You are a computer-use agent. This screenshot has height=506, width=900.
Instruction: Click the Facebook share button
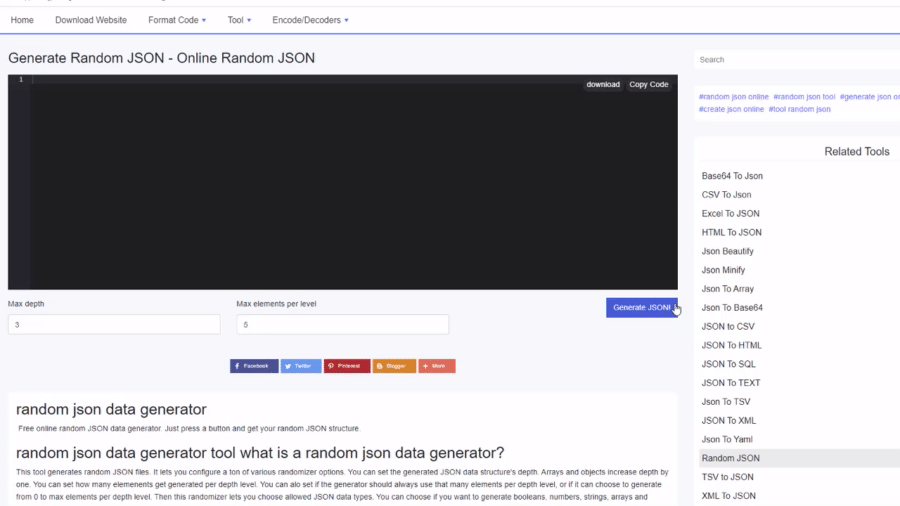(254, 366)
